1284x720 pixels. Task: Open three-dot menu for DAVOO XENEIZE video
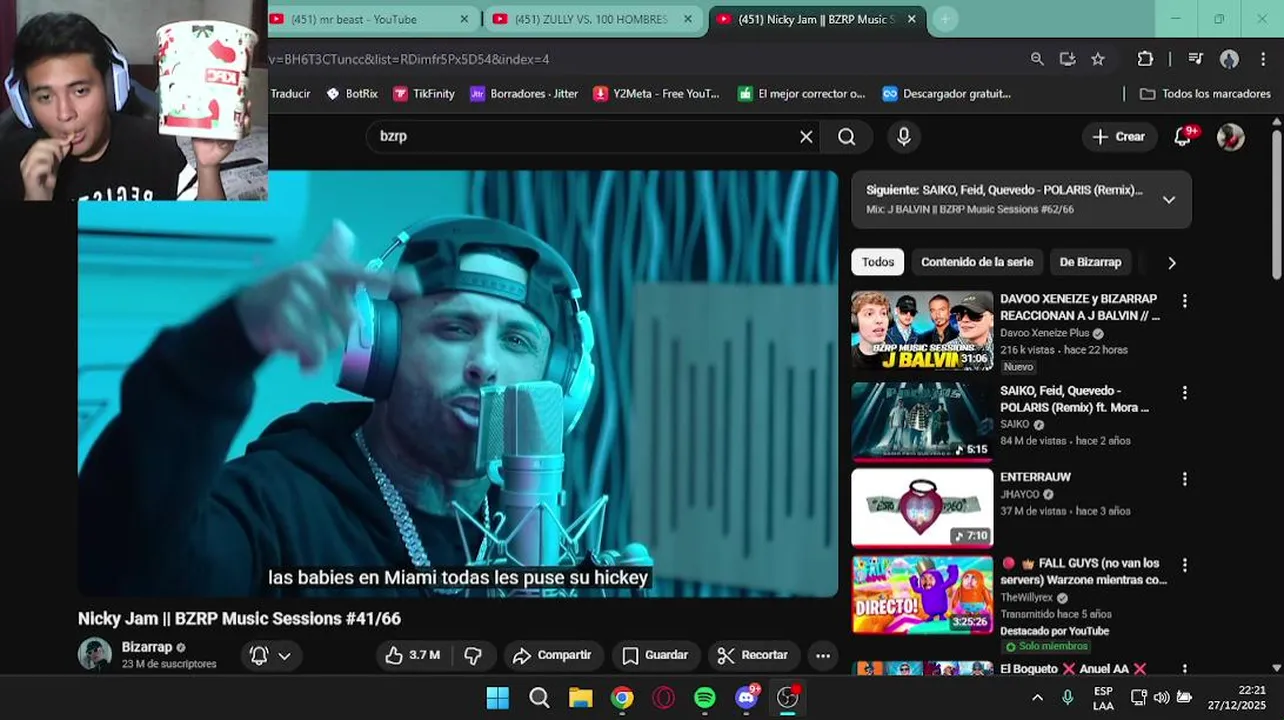coord(1185,301)
